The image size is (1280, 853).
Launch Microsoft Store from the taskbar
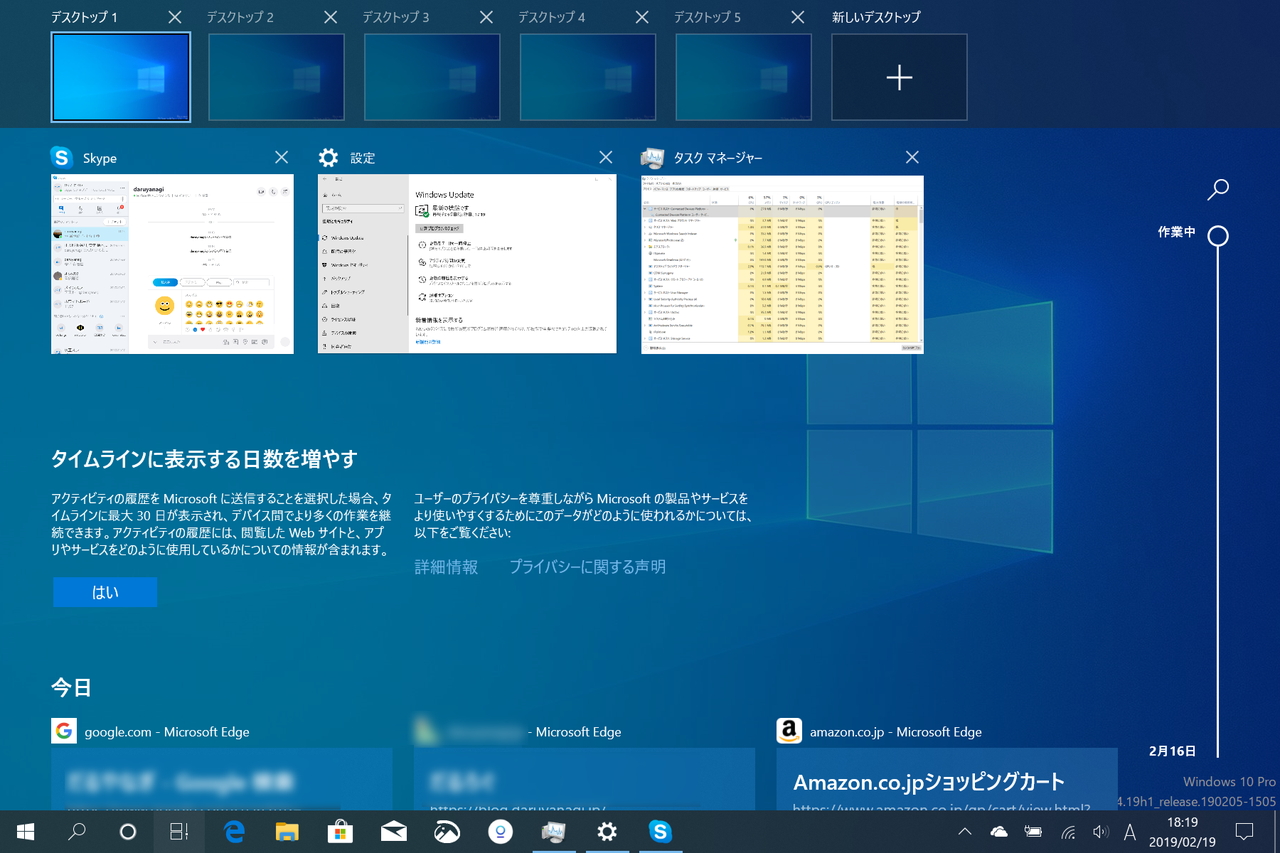(x=341, y=831)
